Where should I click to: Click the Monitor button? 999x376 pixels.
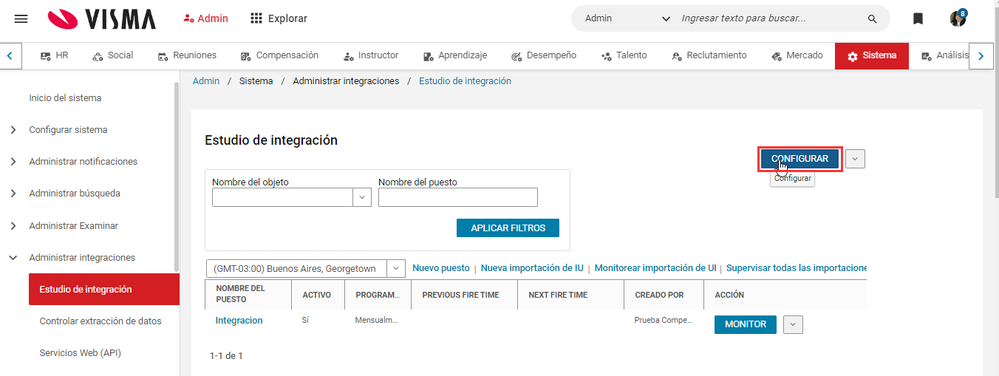coord(745,324)
